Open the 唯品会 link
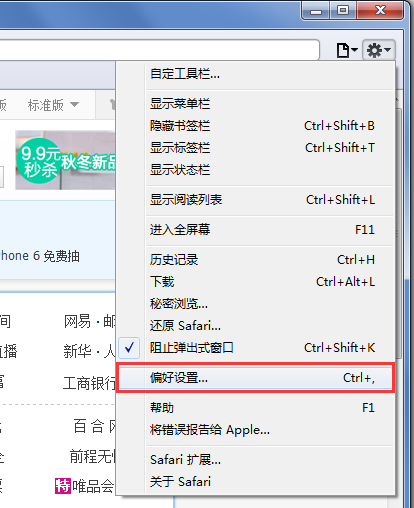This screenshot has height=508, width=414. click(93, 486)
